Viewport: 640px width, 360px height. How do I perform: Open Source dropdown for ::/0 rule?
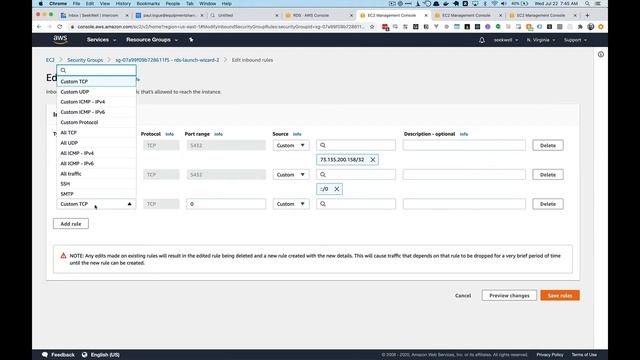(x=291, y=175)
